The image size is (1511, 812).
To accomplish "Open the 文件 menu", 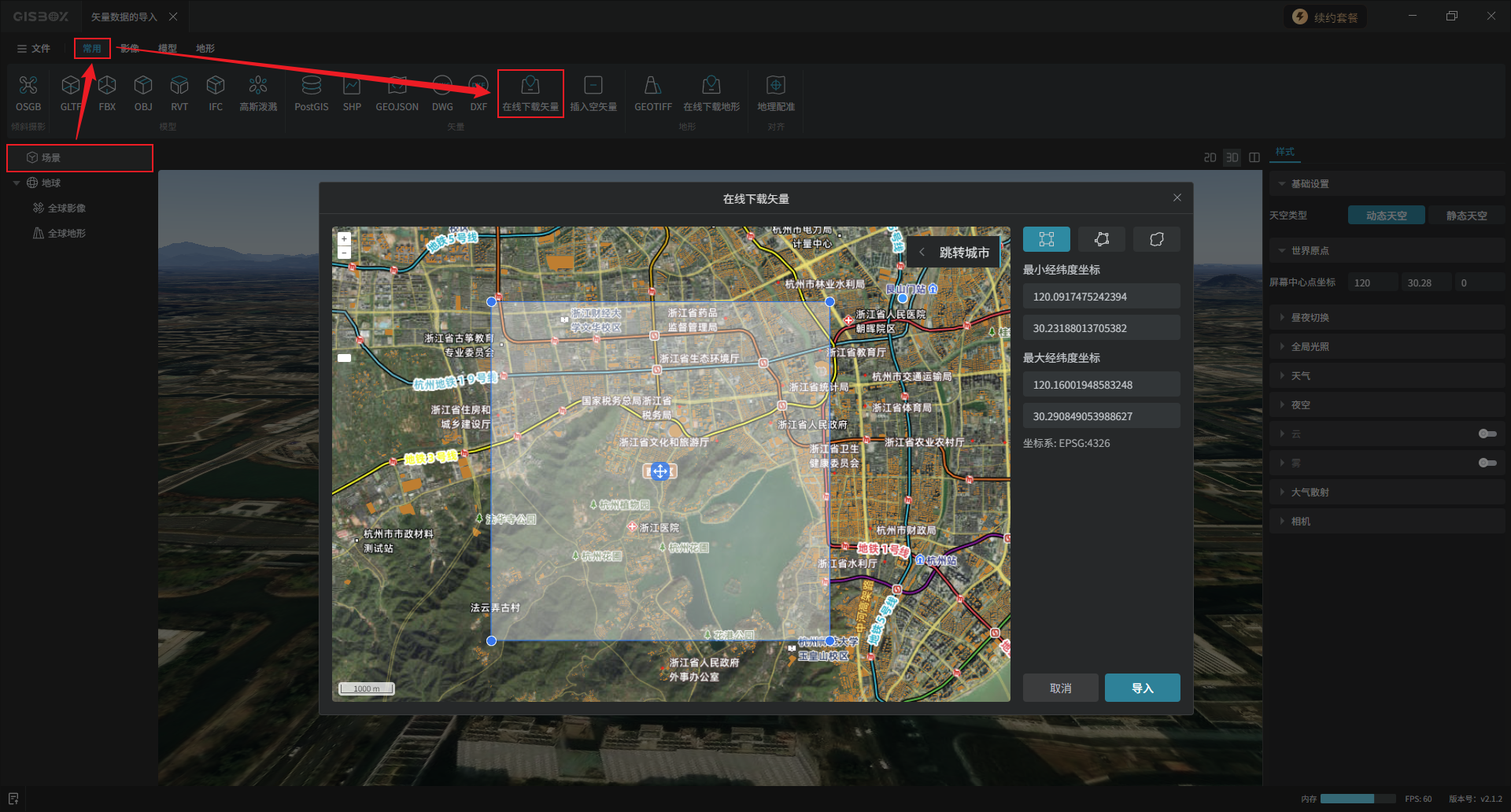I will coord(34,49).
